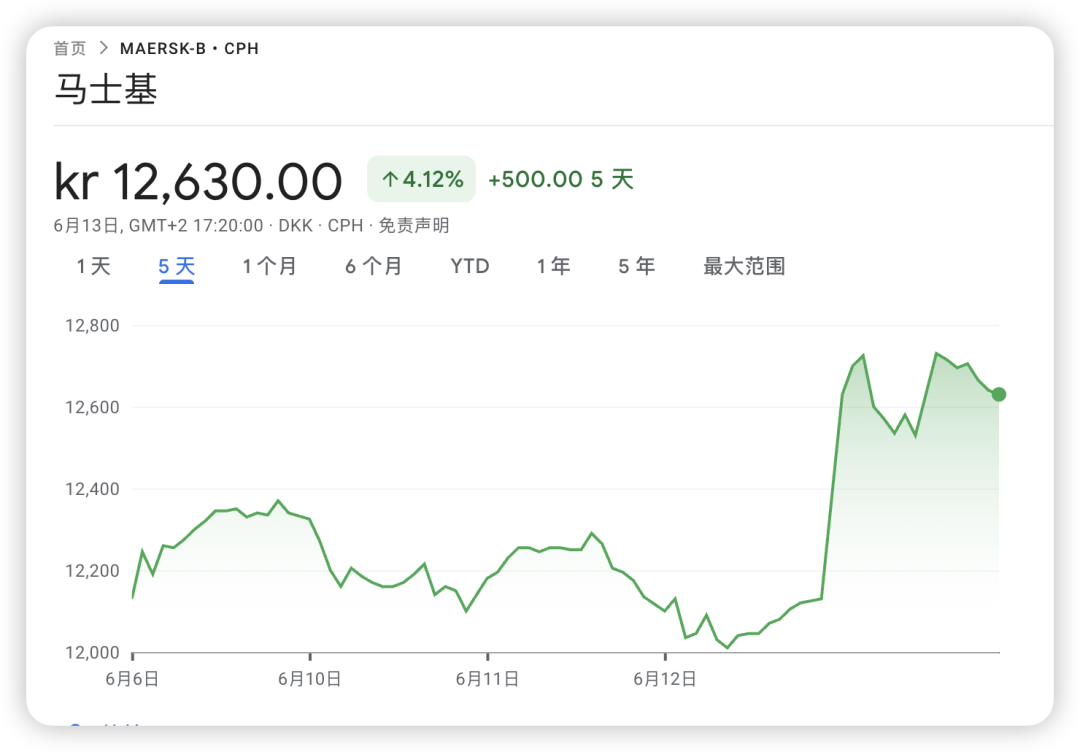Viewport: 1080px width, 752px height.
Task: Click the MAERSK-B · CPH ticker text
Action: pyautogui.click(x=189, y=49)
